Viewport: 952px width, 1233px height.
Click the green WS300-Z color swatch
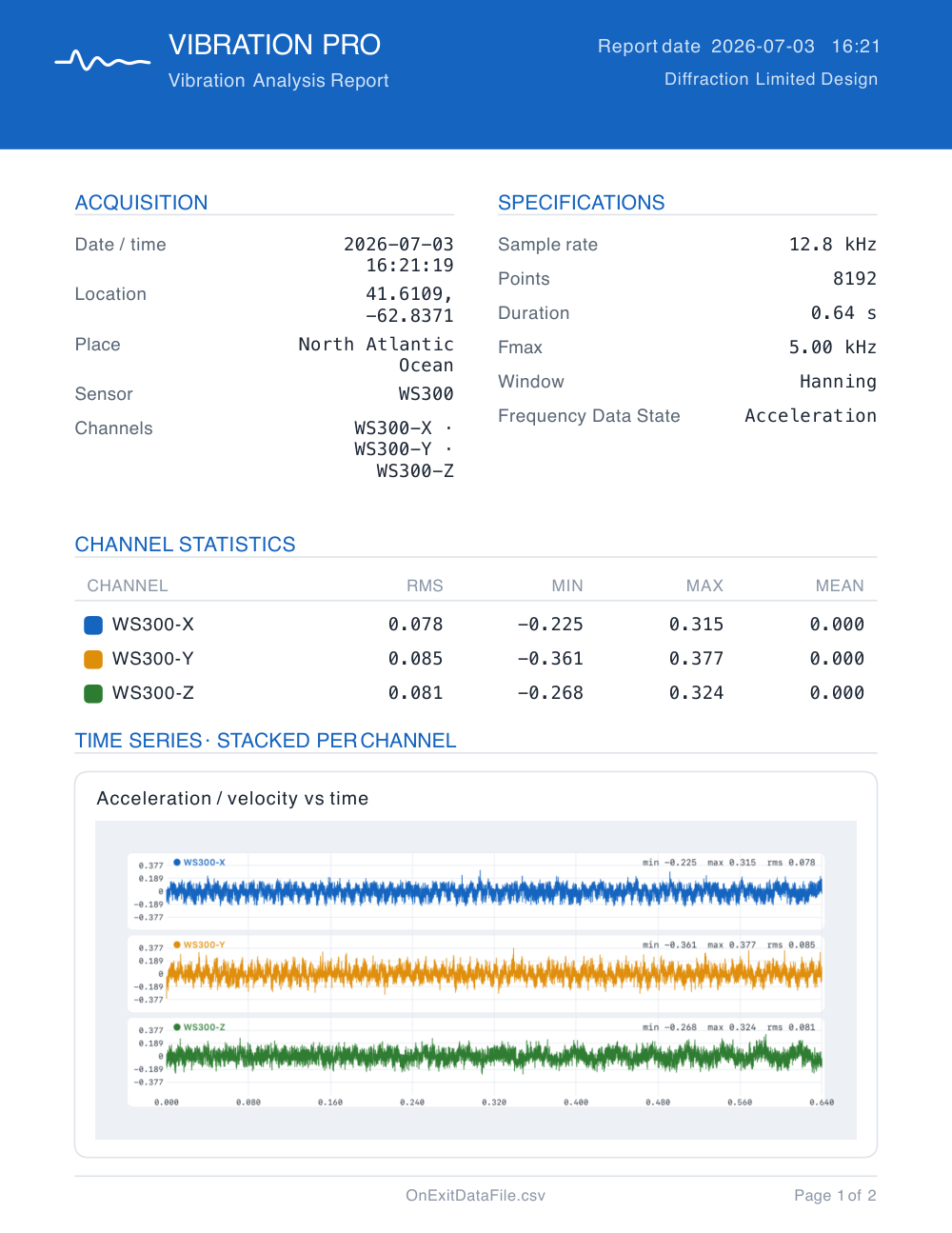(x=93, y=693)
